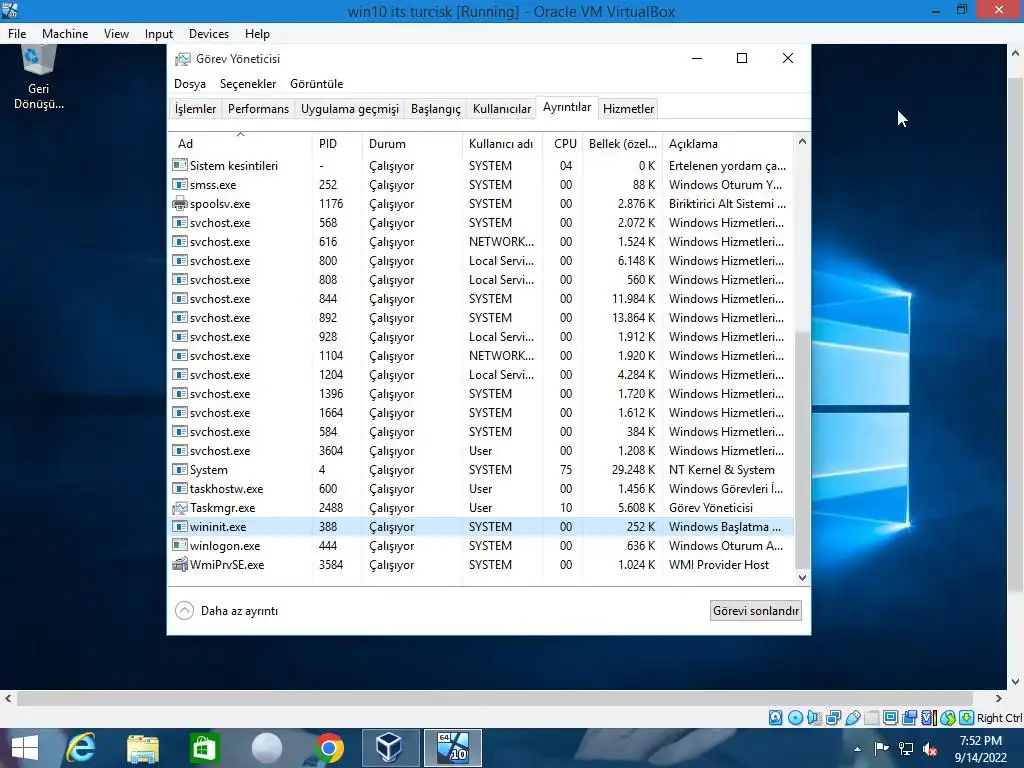
Task: Switch to the Hizmetler tab
Action: (x=628, y=108)
